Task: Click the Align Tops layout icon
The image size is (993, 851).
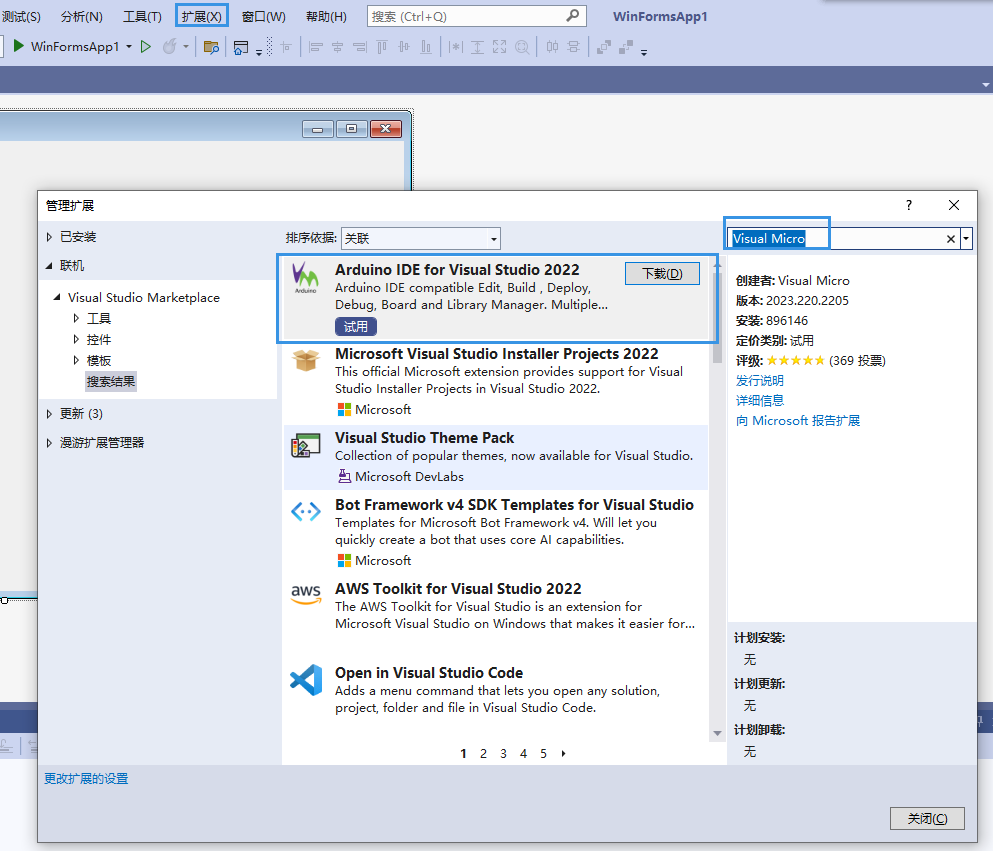Action: 382,47
